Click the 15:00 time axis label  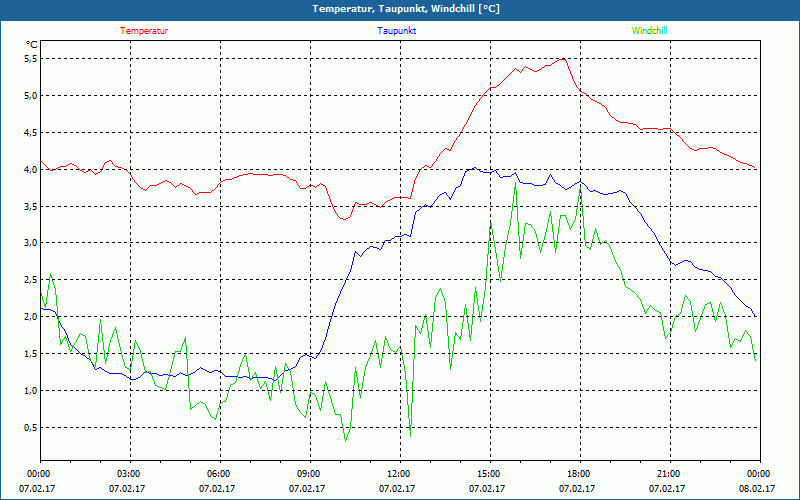pyautogui.click(x=490, y=474)
